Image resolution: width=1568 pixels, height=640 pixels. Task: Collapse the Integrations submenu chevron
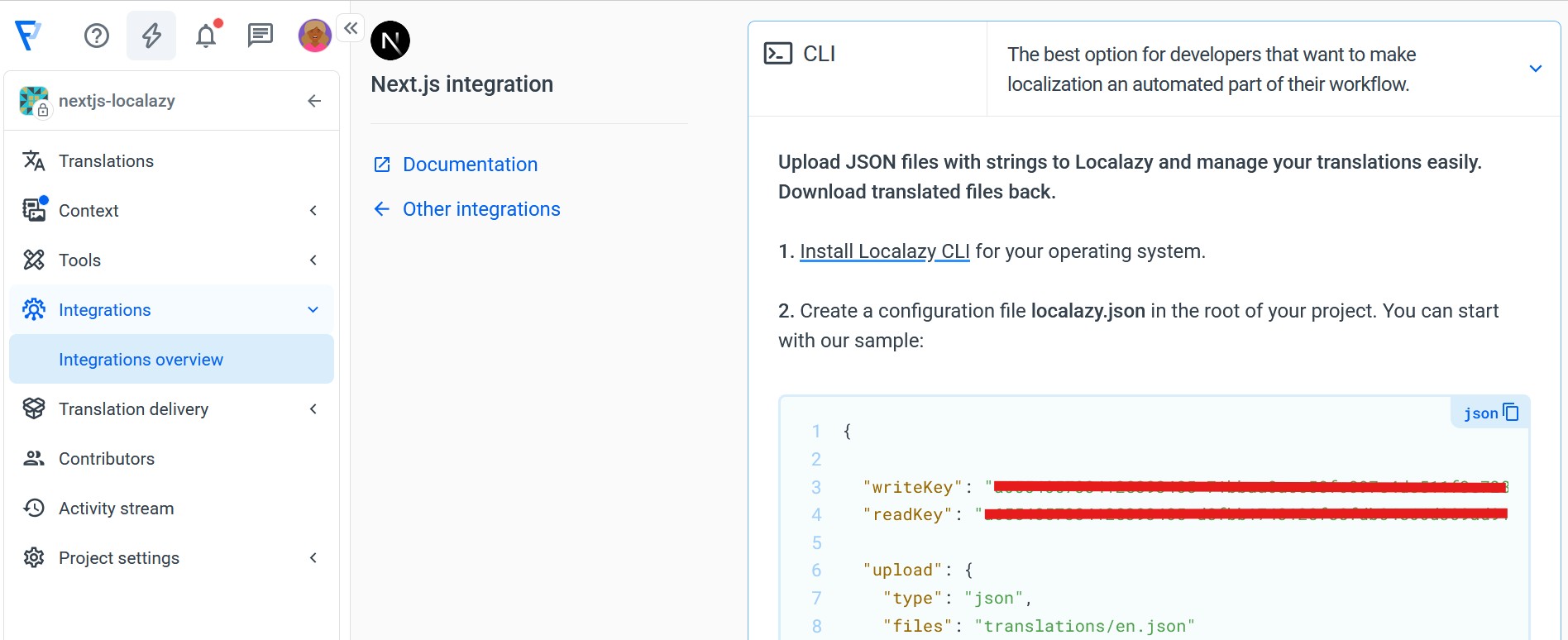313,309
